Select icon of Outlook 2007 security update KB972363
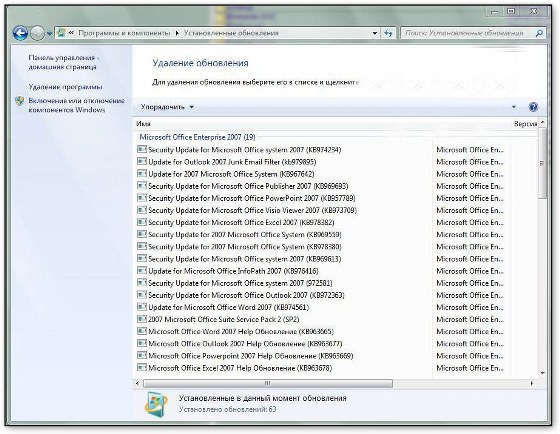 point(142,295)
